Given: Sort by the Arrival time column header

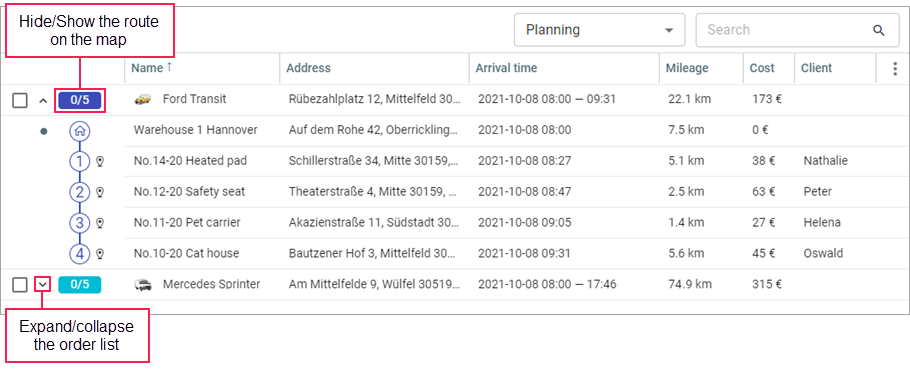Looking at the screenshot, I should 506,68.
